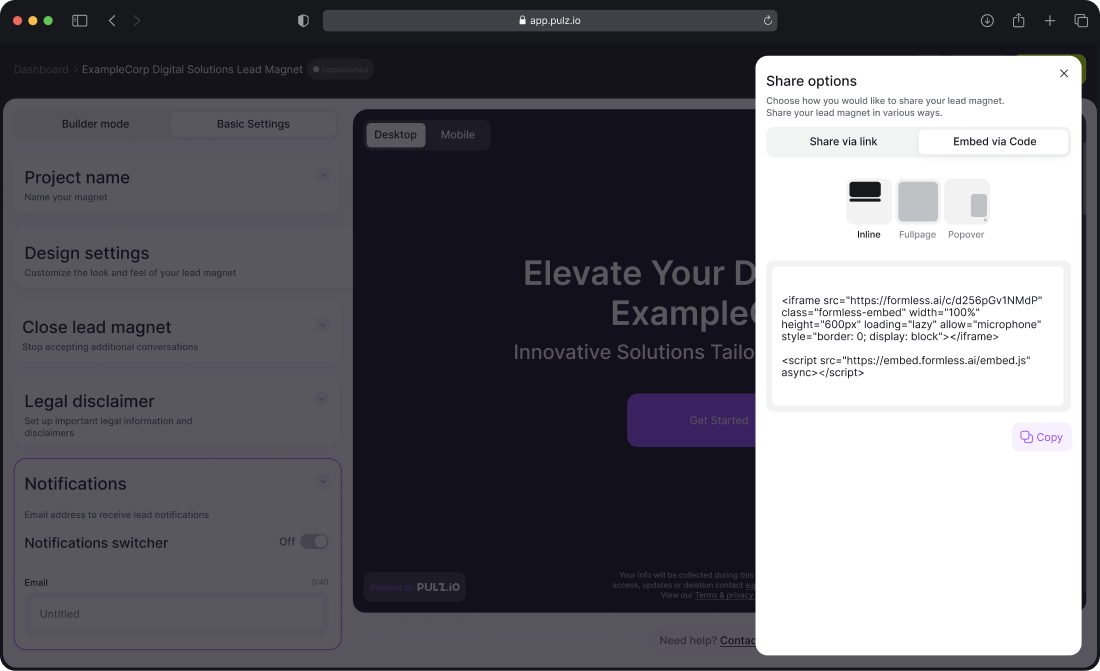Image resolution: width=1100 pixels, height=671 pixels.
Task: Open Basic Settings tab
Action: [x=253, y=124]
